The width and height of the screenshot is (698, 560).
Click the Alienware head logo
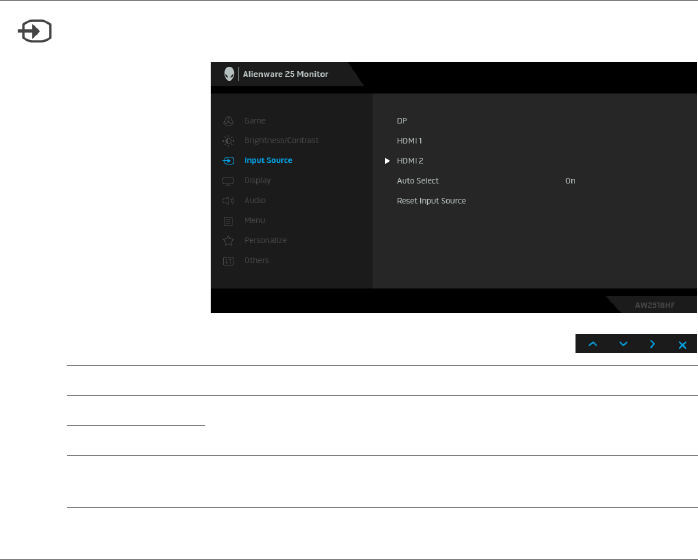click(229, 74)
